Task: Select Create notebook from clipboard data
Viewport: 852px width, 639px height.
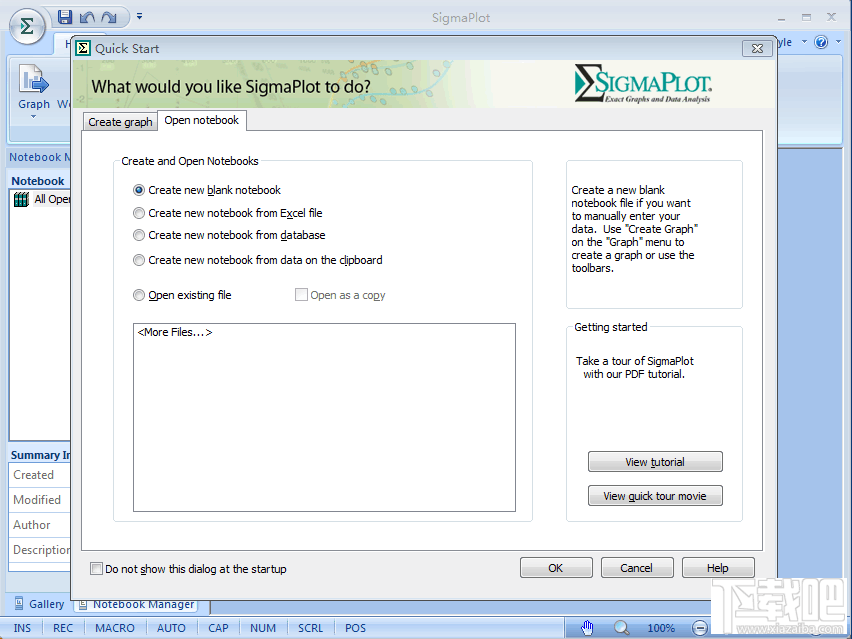Action: click(258, 260)
